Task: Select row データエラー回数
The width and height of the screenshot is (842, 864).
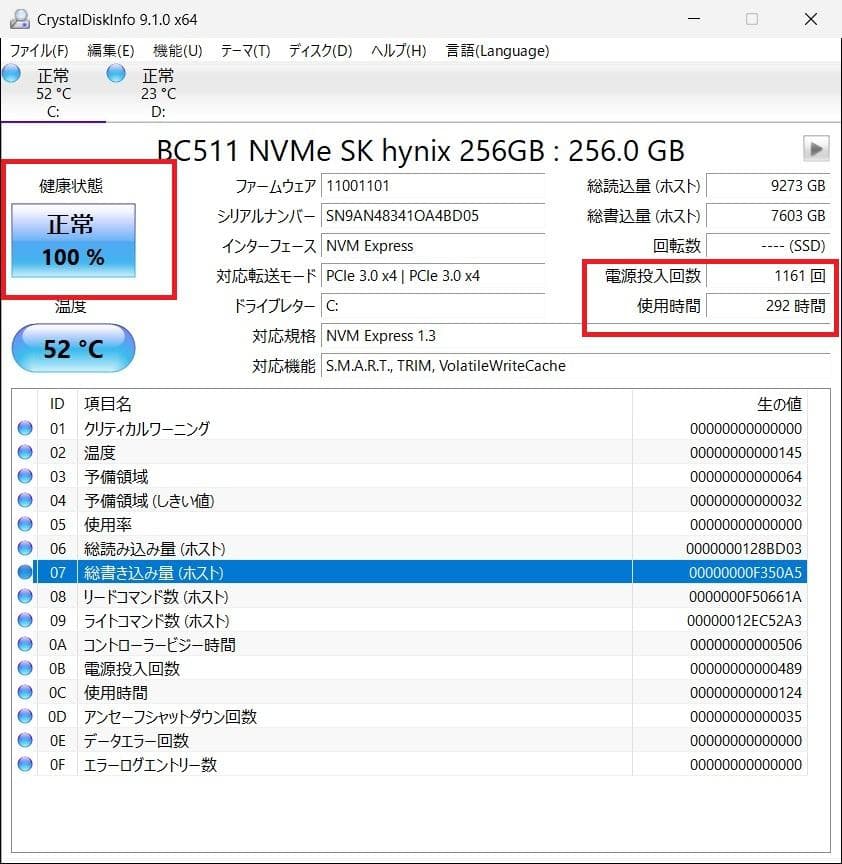Action: coord(409,740)
